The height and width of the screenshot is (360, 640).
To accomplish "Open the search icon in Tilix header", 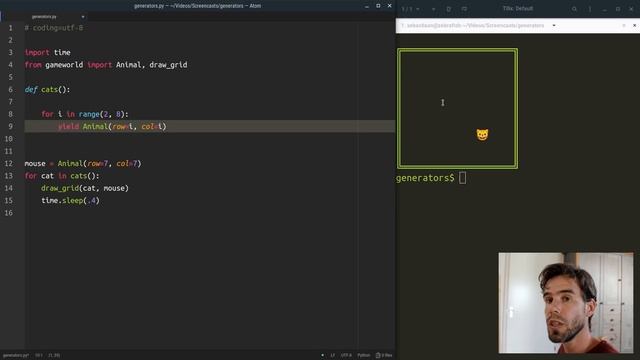I will click(574, 9).
